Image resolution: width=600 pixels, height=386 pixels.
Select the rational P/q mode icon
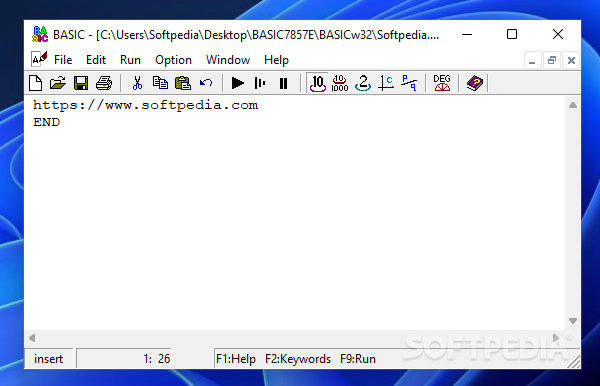click(x=409, y=83)
